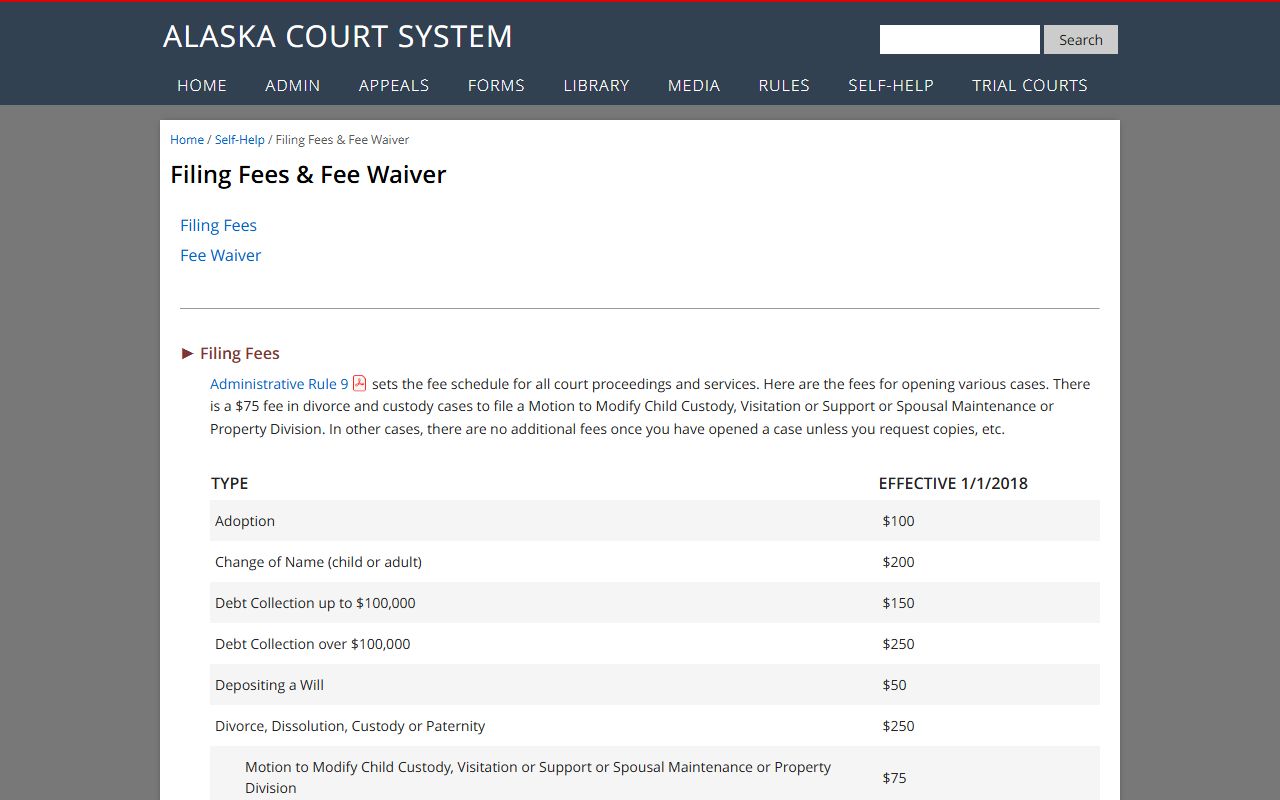Click the TYPE column header

coord(229,483)
